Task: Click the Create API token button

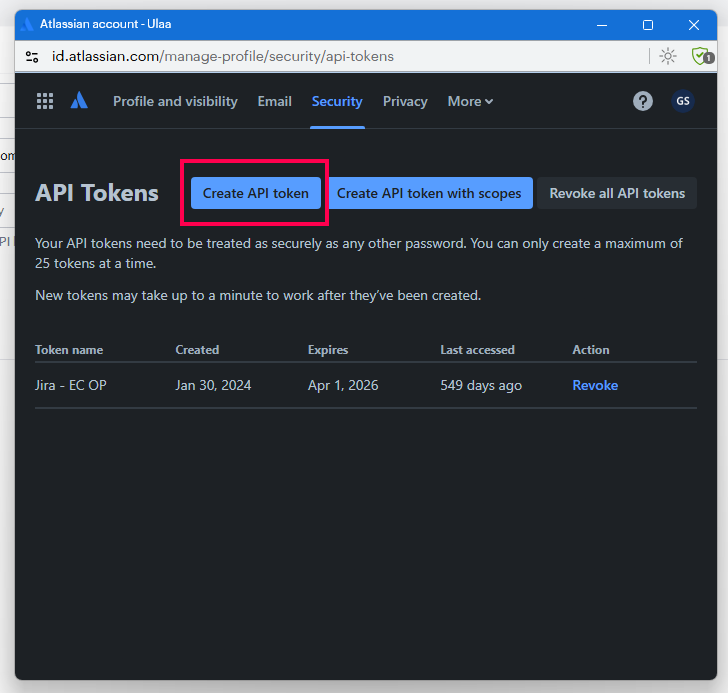Action: (x=256, y=193)
